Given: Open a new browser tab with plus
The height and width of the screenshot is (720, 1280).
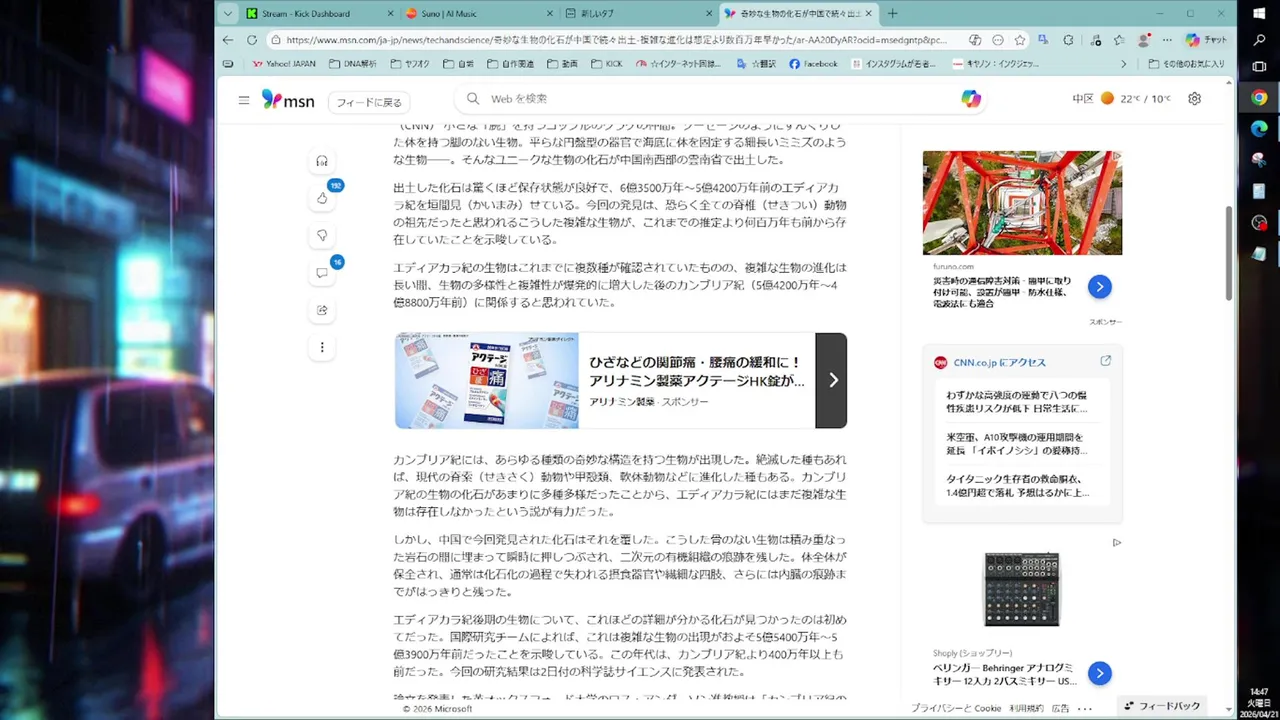Looking at the screenshot, I should (893, 14).
